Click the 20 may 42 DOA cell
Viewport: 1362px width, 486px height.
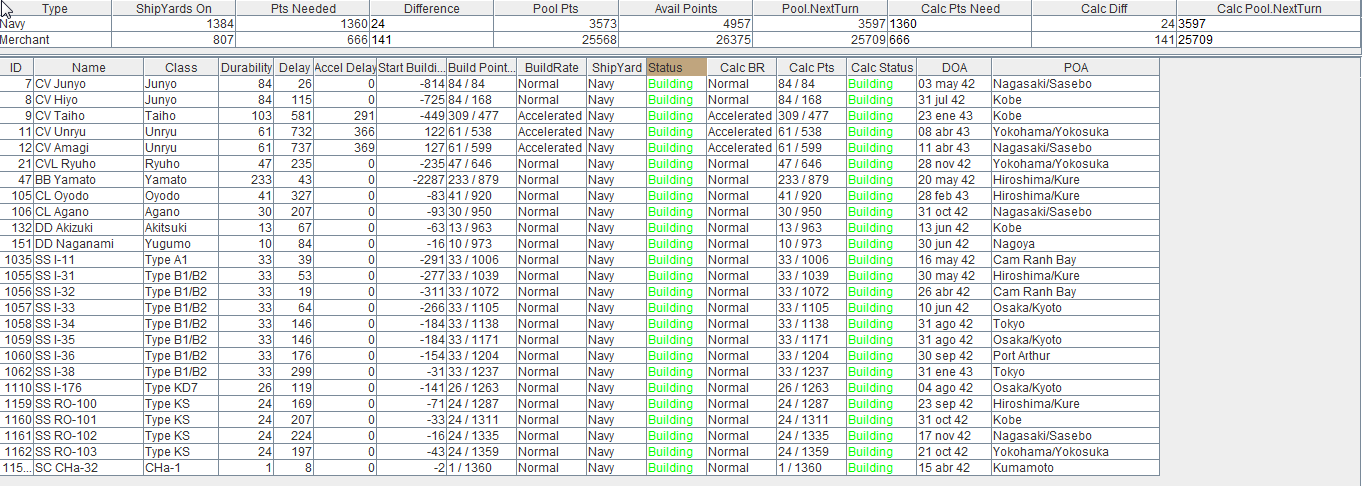click(x=954, y=180)
